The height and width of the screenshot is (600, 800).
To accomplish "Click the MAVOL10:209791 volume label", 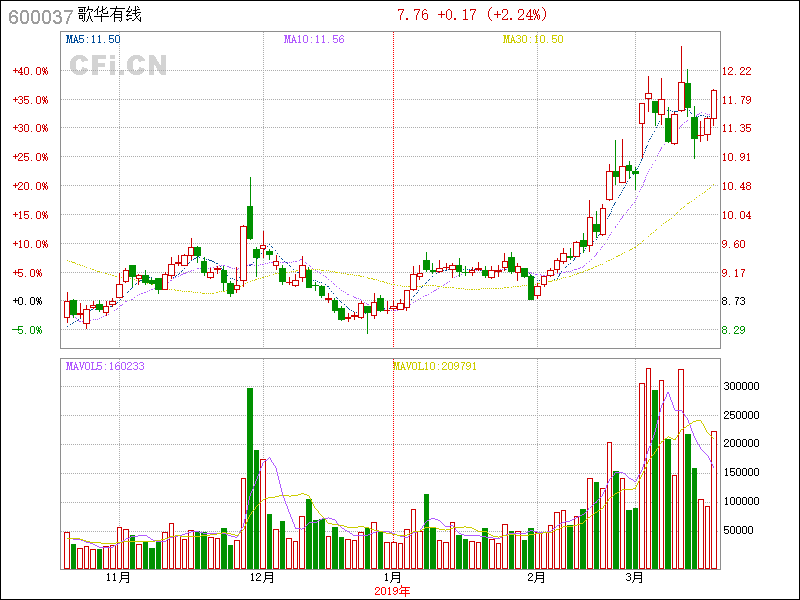I will (x=434, y=366).
